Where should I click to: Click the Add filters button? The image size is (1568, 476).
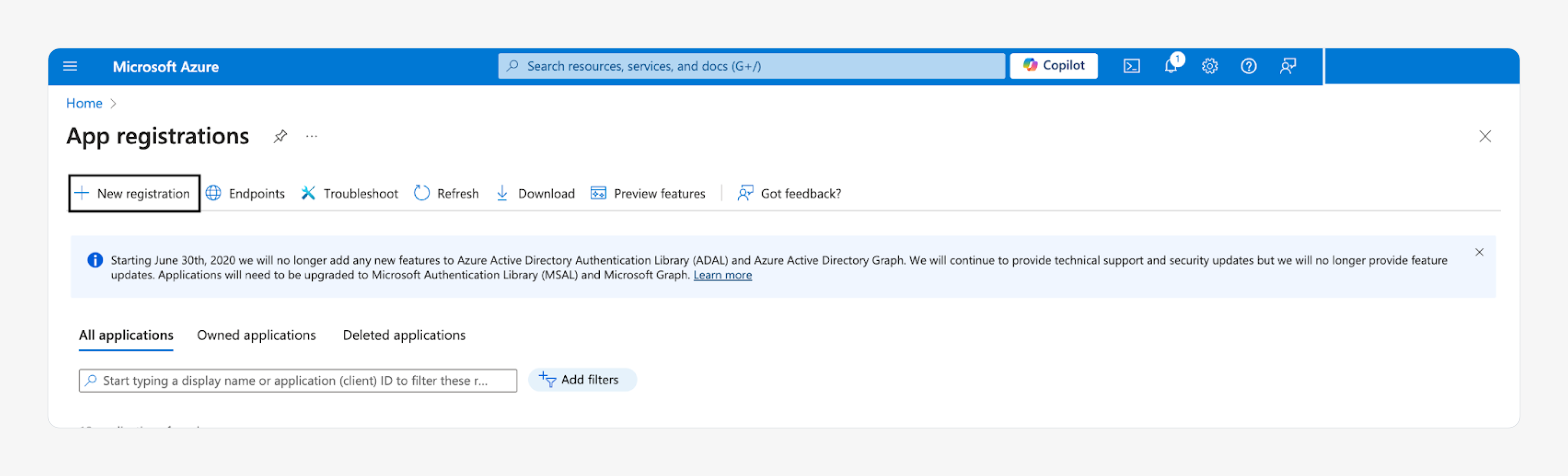point(581,380)
